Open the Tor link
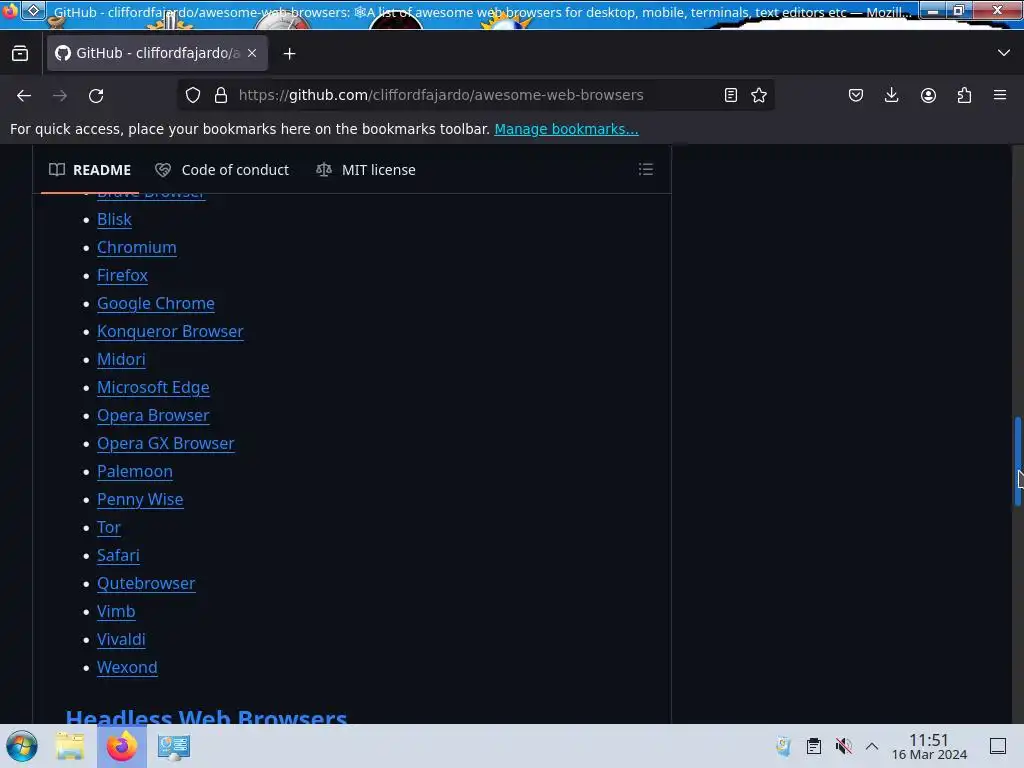Viewport: 1024px width, 768px height. click(x=108, y=528)
